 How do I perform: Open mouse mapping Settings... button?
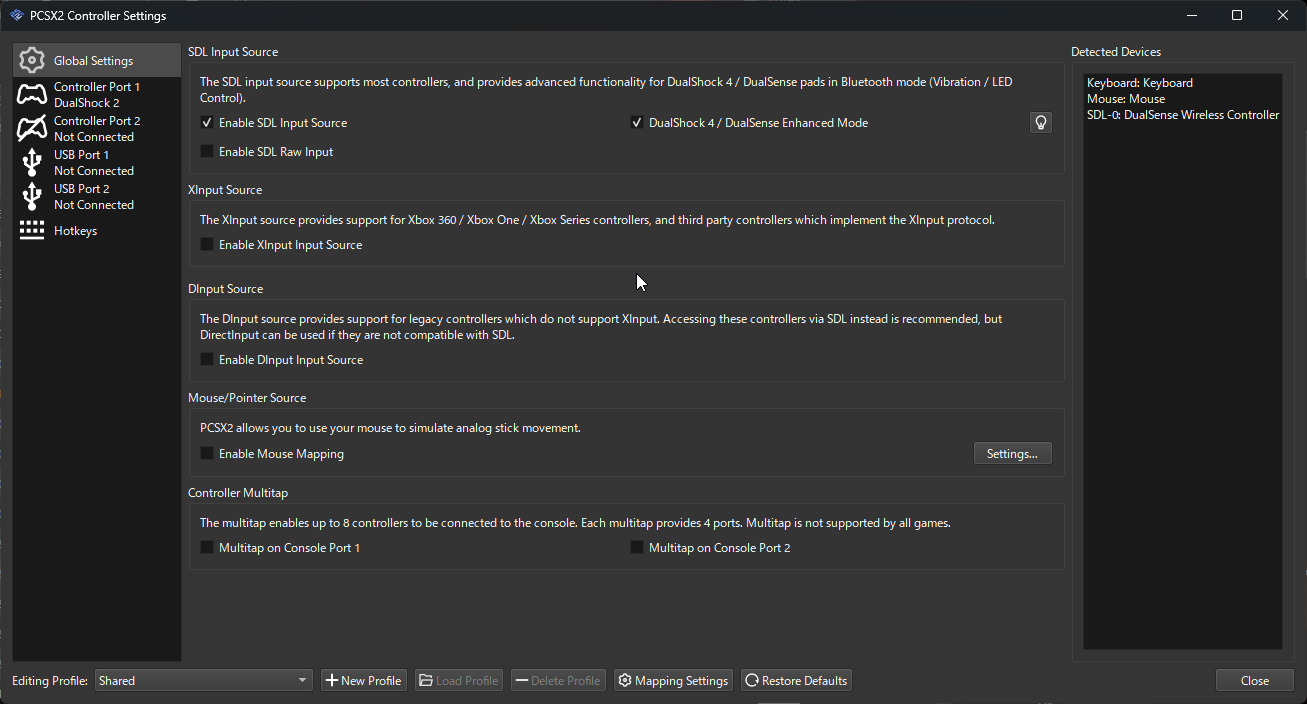(x=1012, y=454)
